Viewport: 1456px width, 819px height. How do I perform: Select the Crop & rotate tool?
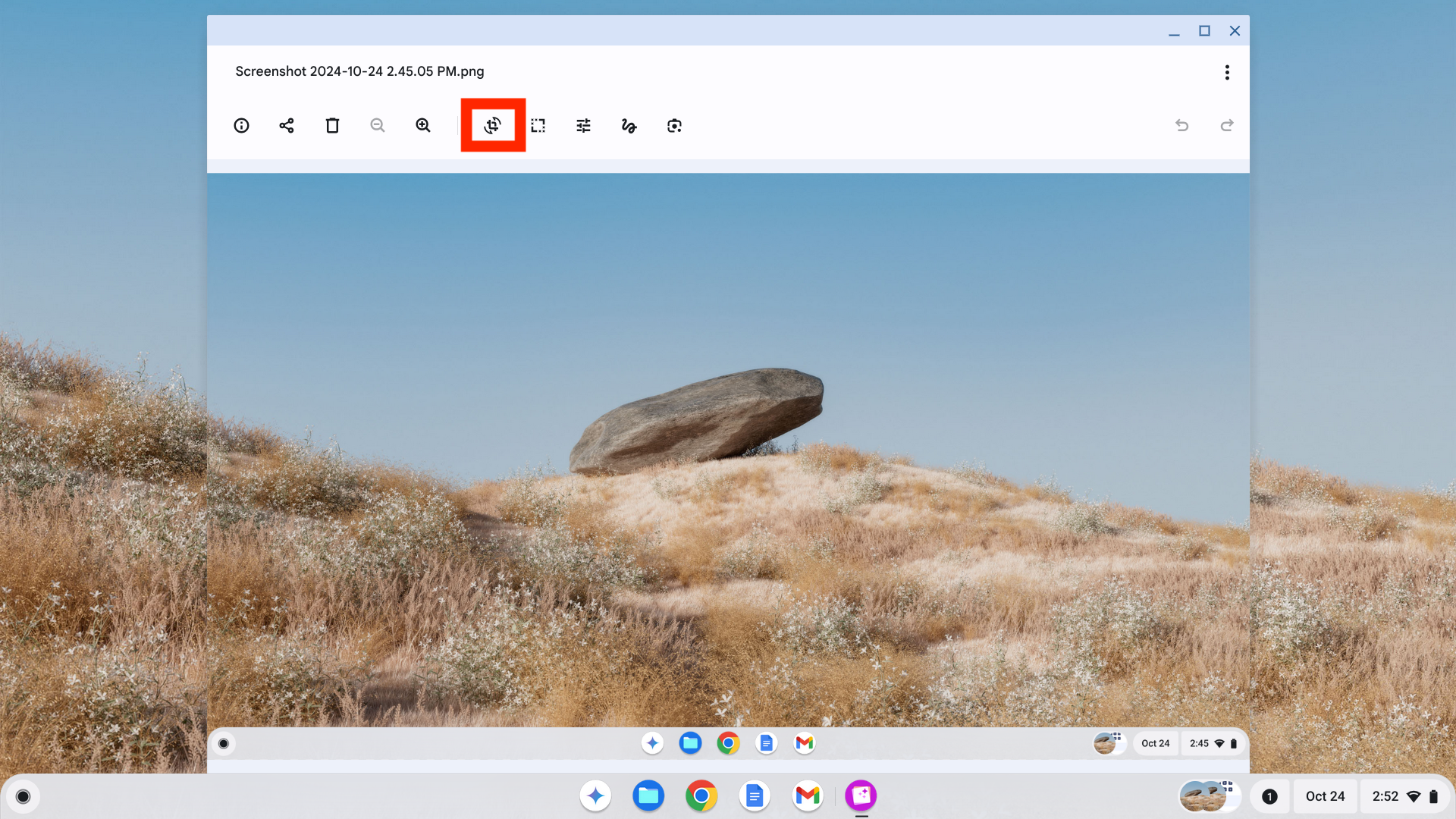[x=493, y=126]
